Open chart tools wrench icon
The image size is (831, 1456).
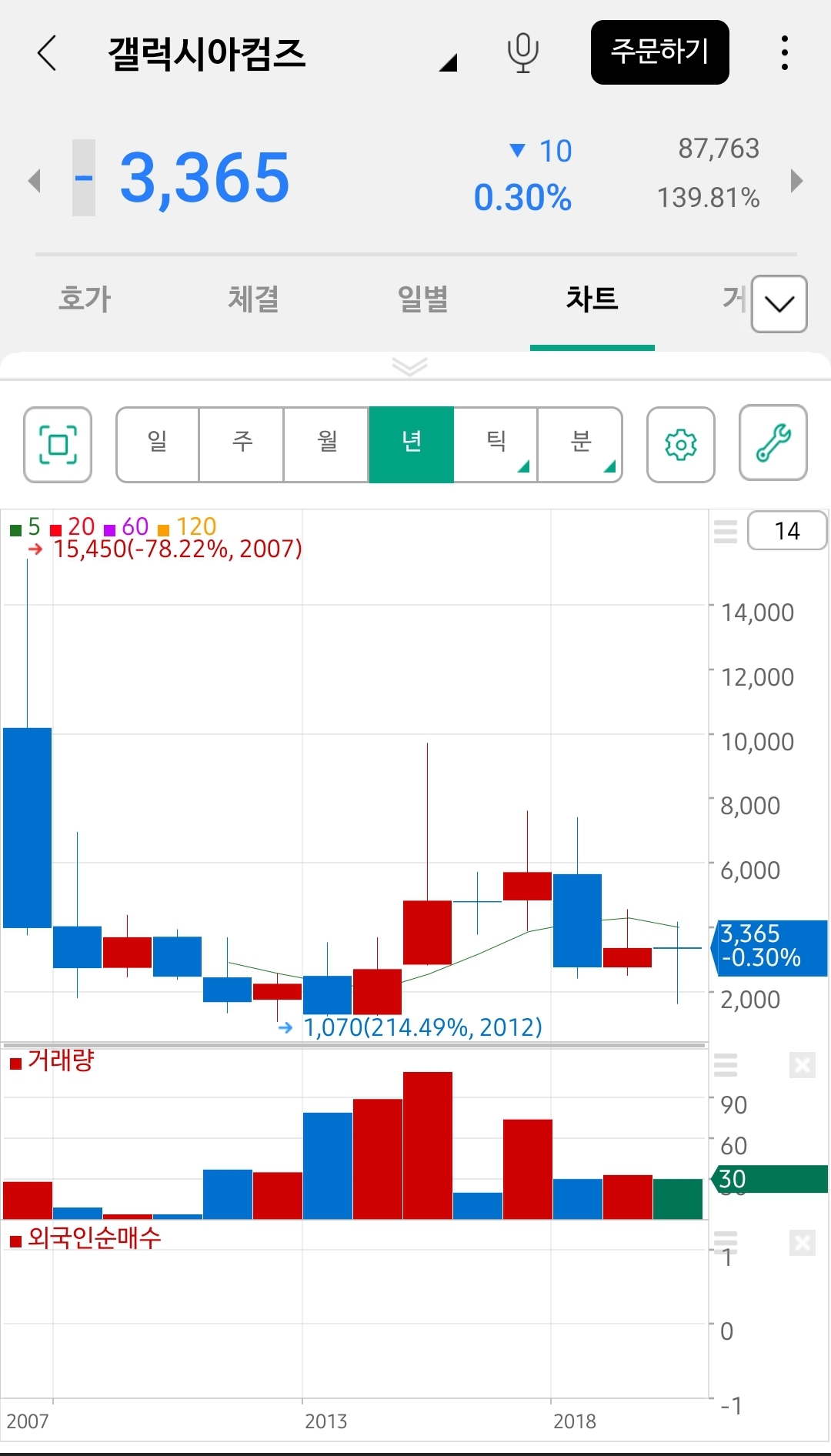pyautogui.click(x=773, y=443)
